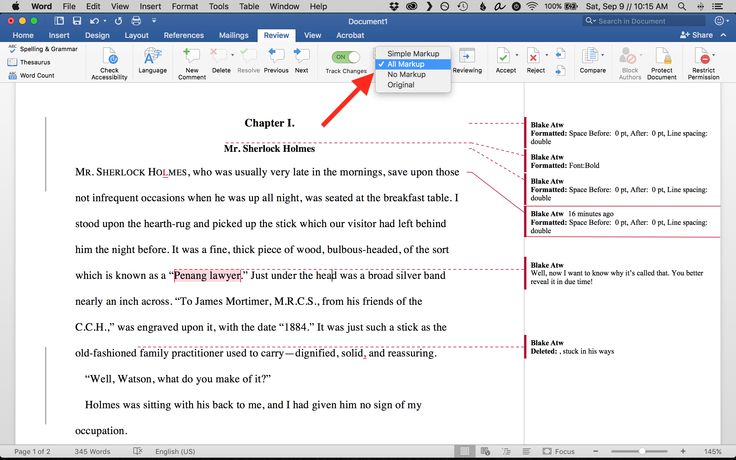The width and height of the screenshot is (736, 460).
Task: Open the Undo history dropdown arrow
Action: (x=105, y=21)
